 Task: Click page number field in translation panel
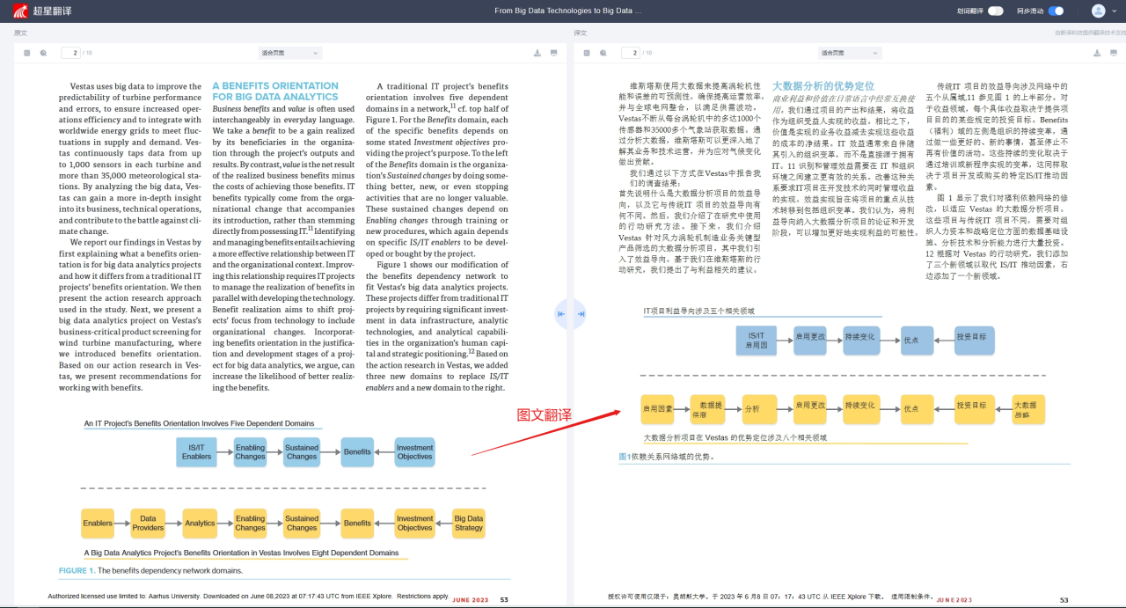(633, 52)
